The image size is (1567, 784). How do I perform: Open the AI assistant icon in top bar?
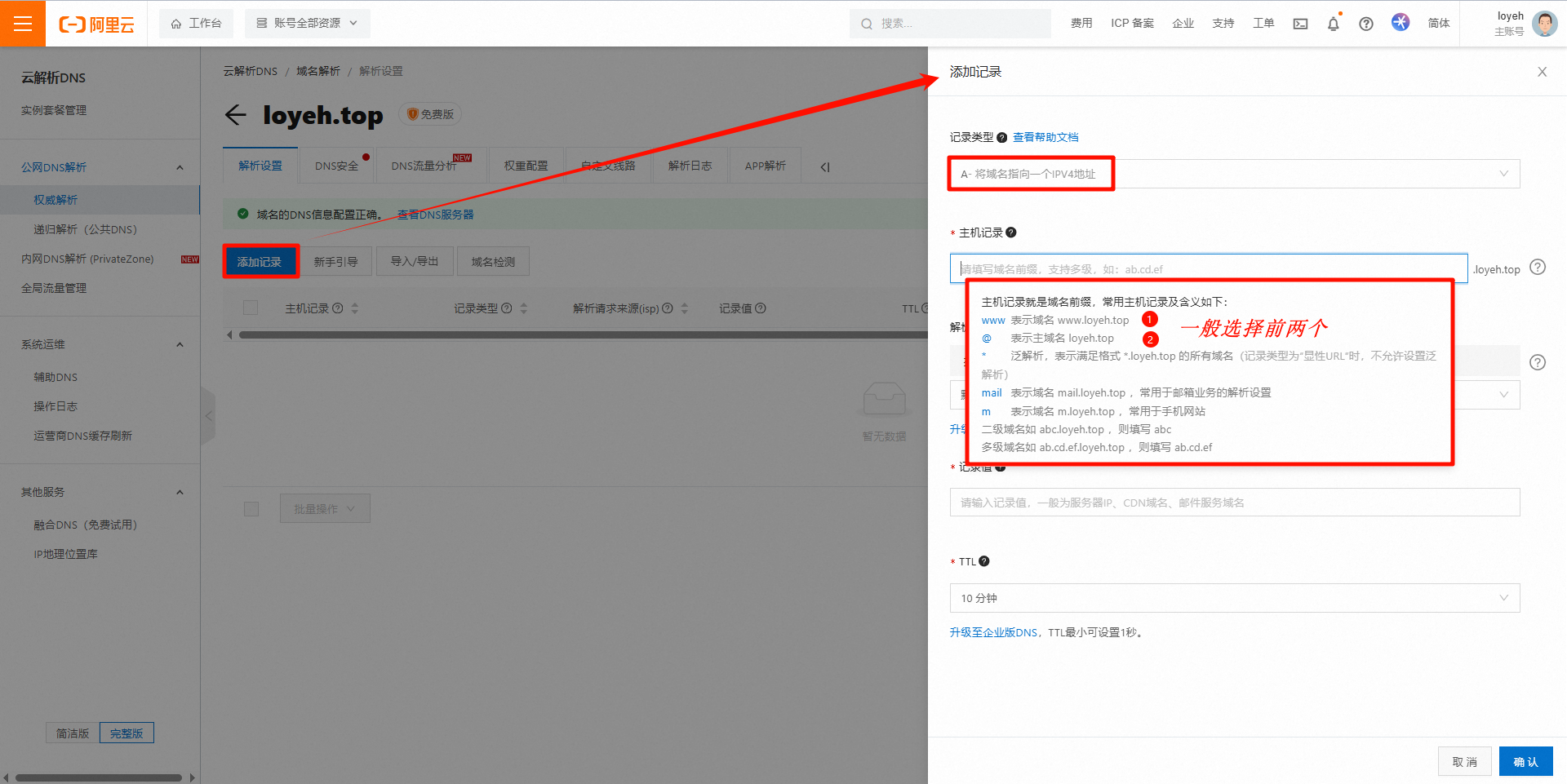(1401, 22)
